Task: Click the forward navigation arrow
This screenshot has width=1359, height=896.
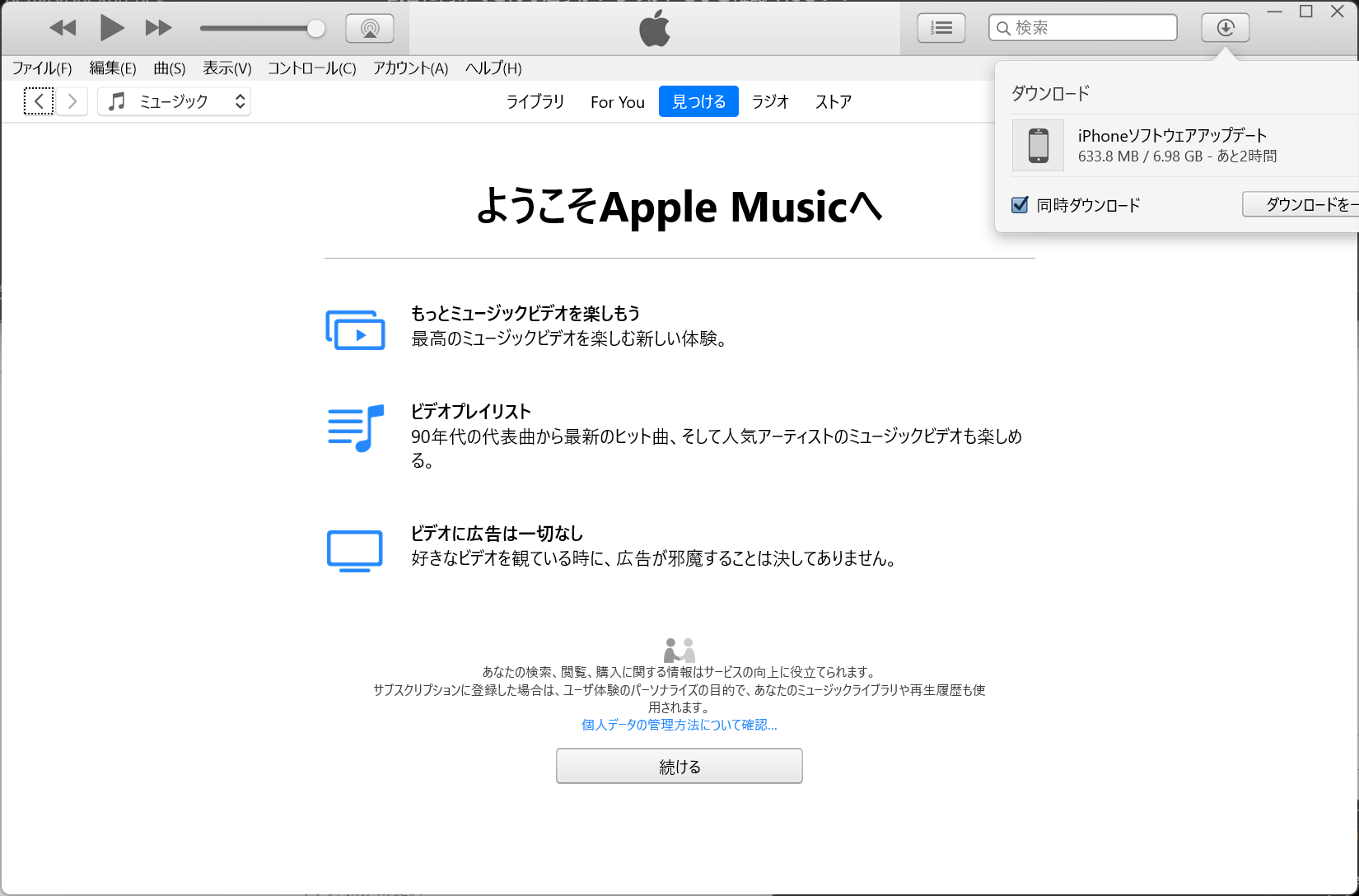Action: pos(72,101)
